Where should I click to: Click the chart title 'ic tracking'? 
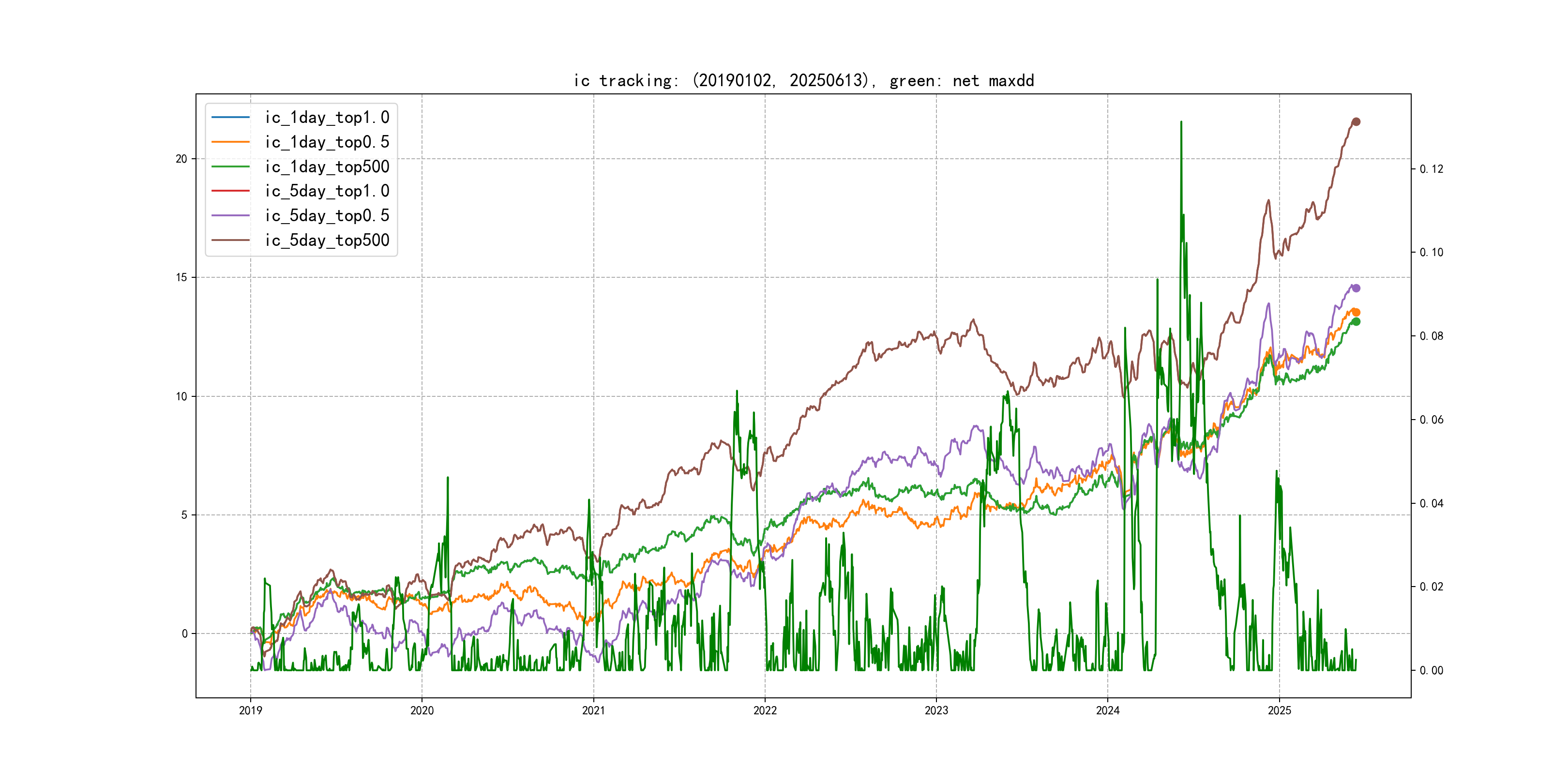tap(803, 80)
